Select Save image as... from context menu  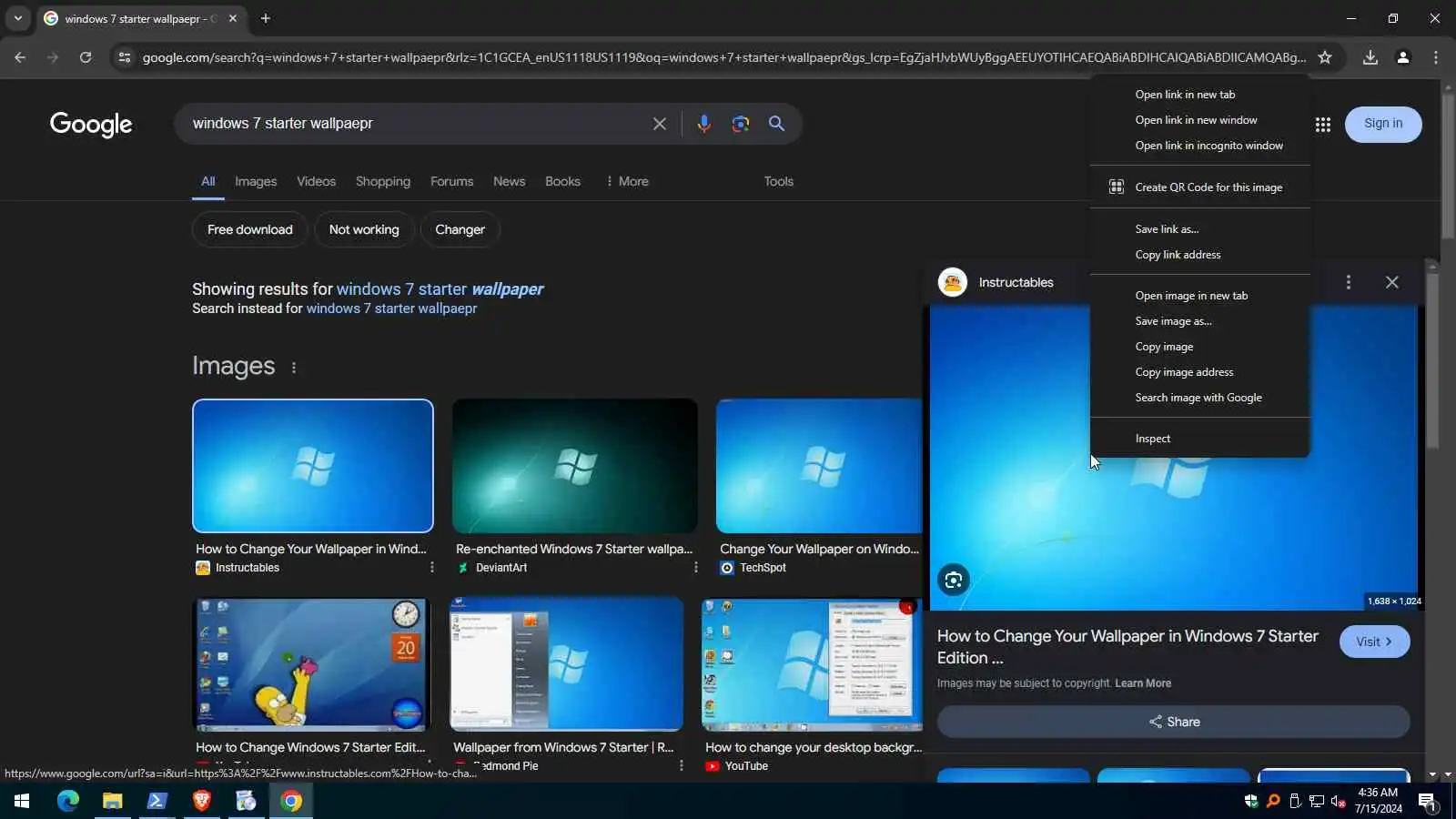[x=1200, y=321]
